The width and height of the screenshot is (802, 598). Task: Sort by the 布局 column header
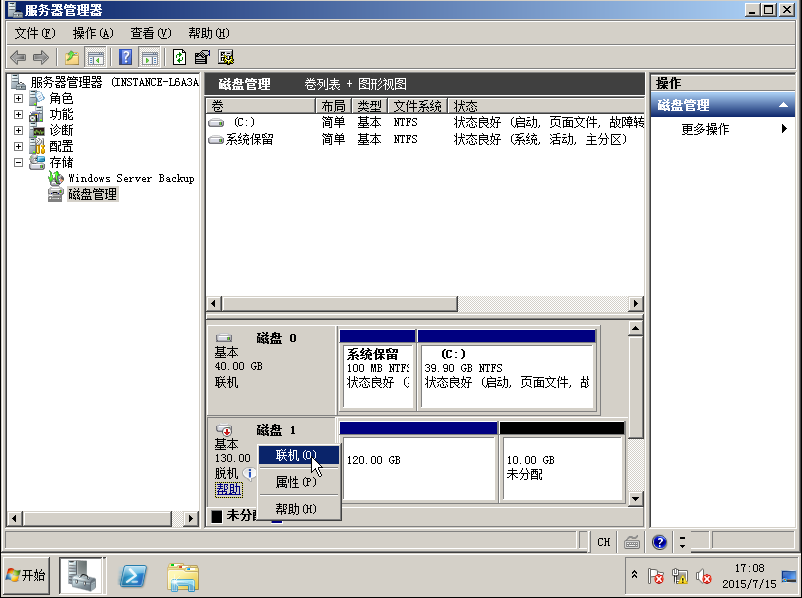pyautogui.click(x=333, y=106)
